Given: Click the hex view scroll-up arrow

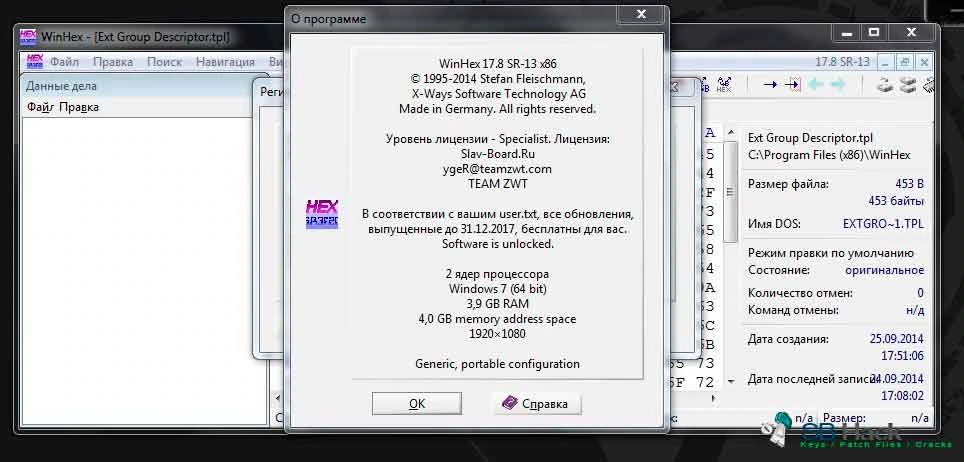Looking at the screenshot, I should click(730, 133).
